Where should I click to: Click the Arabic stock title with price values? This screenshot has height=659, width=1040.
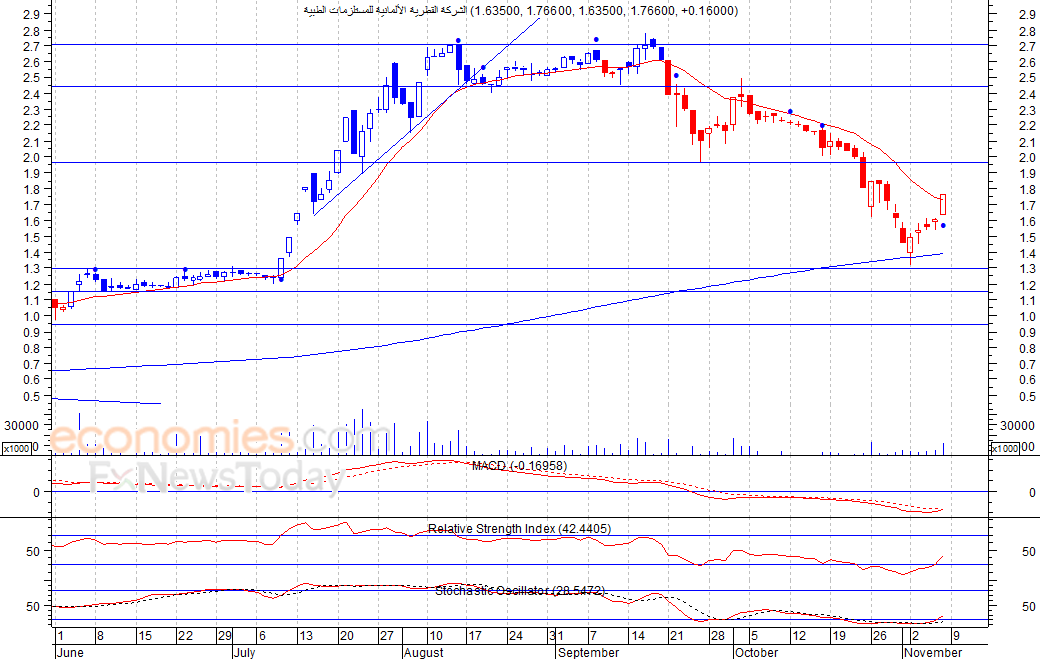pyautogui.click(x=521, y=11)
